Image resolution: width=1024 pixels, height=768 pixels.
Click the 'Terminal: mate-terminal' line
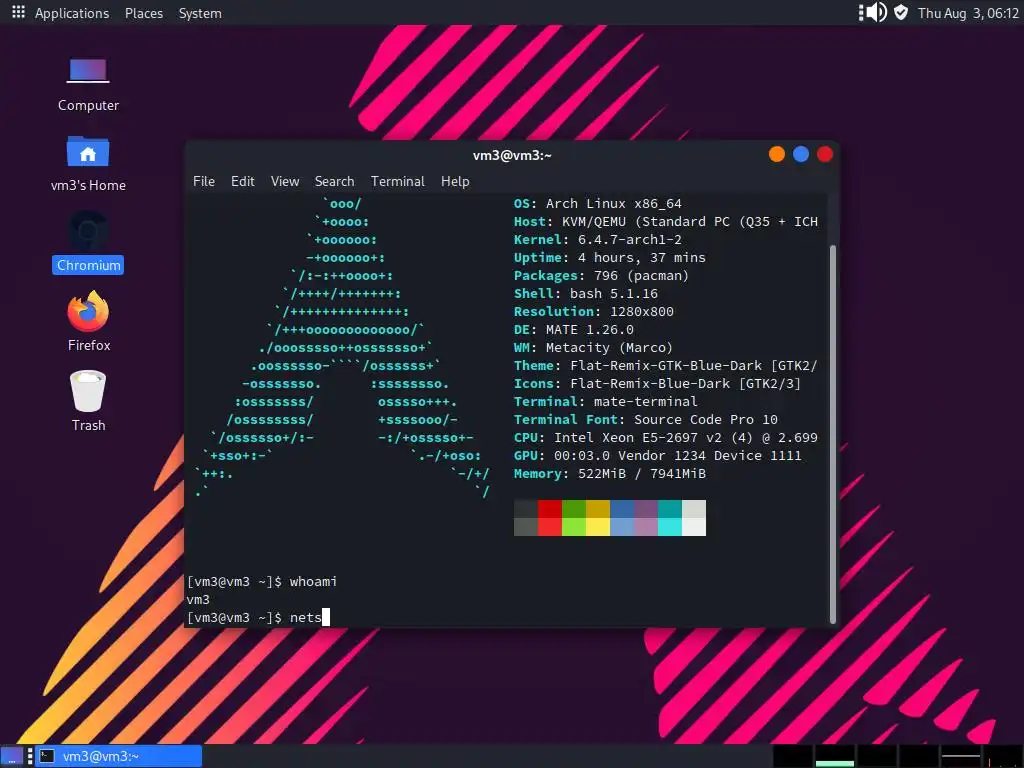click(x=605, y=402)
